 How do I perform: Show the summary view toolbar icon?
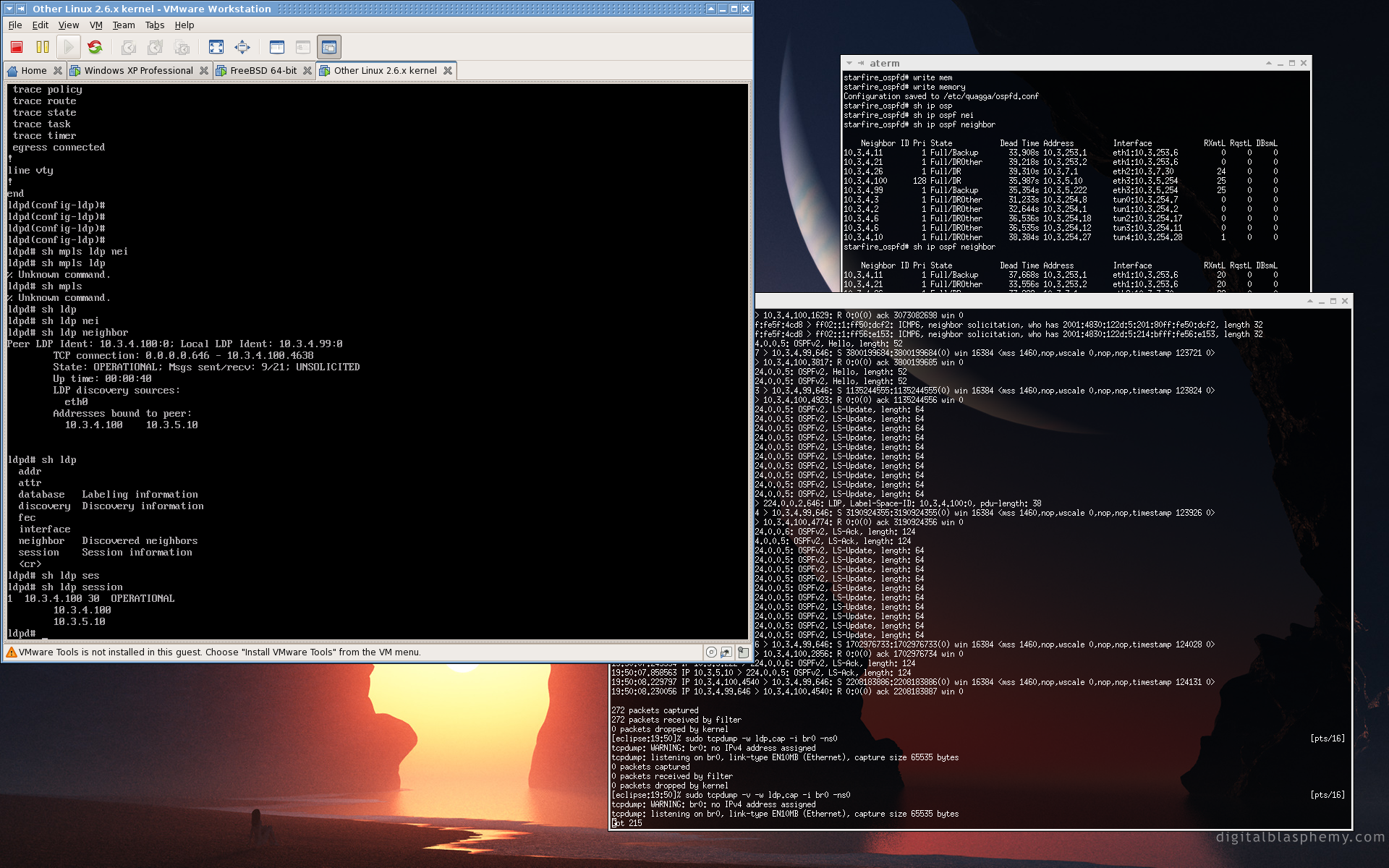pos(276,47)
